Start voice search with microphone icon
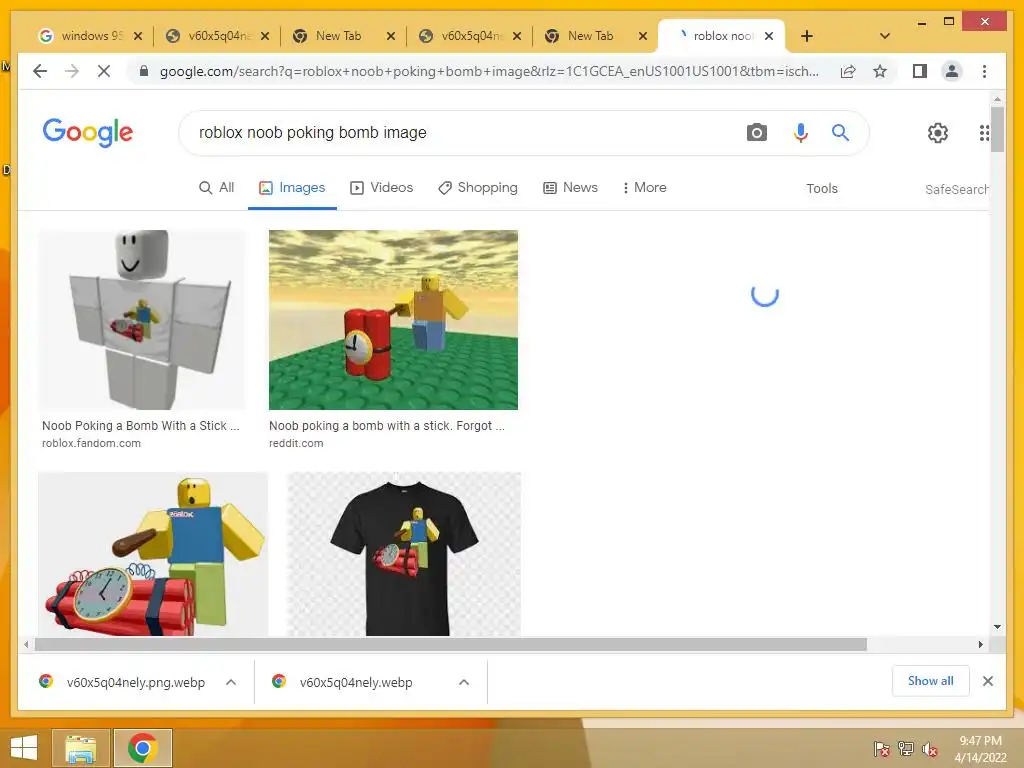 [801, 133]
